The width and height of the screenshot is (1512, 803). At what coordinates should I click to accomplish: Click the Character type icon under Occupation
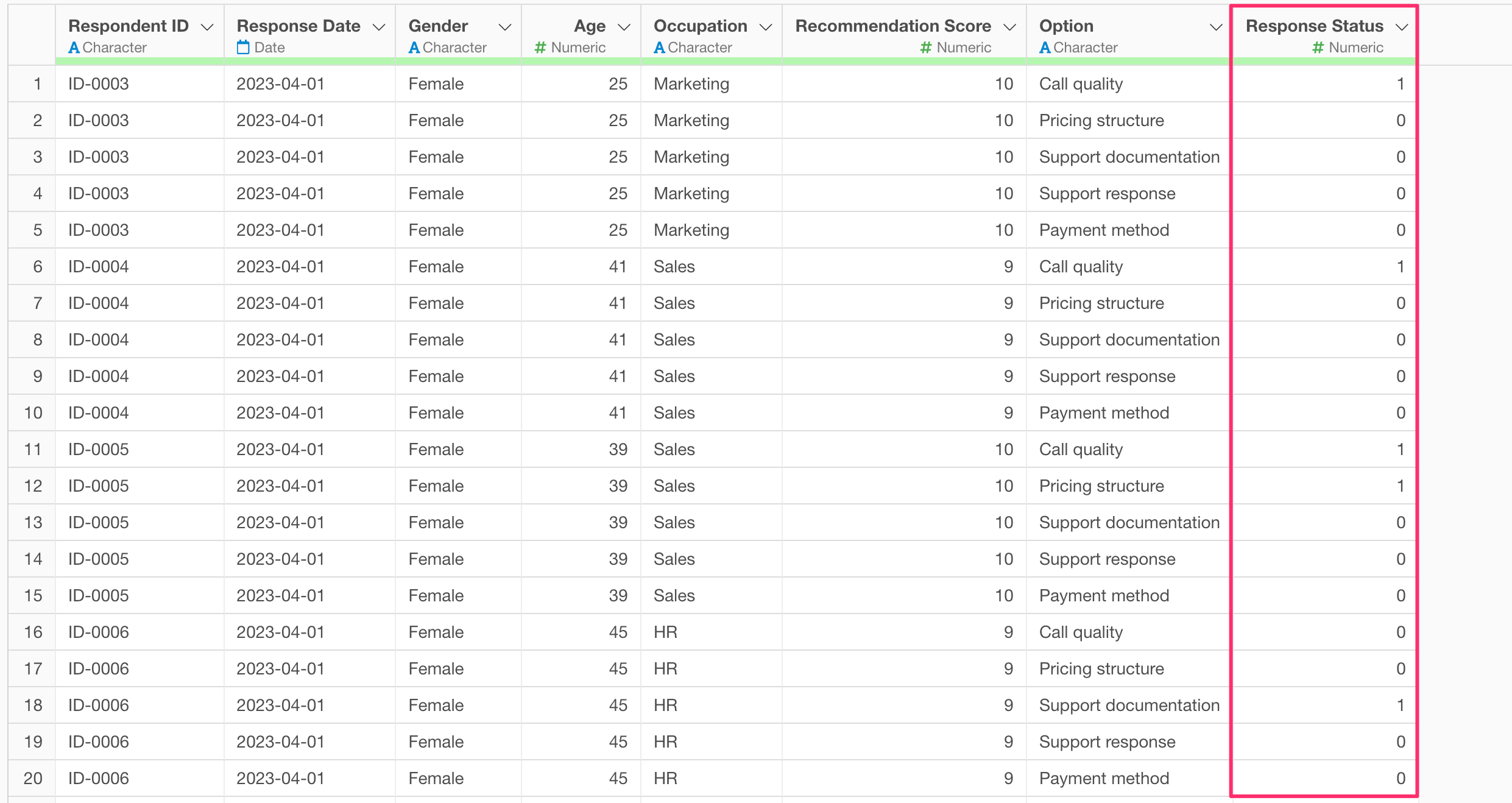pyautogui.click(x=659, y=48)
